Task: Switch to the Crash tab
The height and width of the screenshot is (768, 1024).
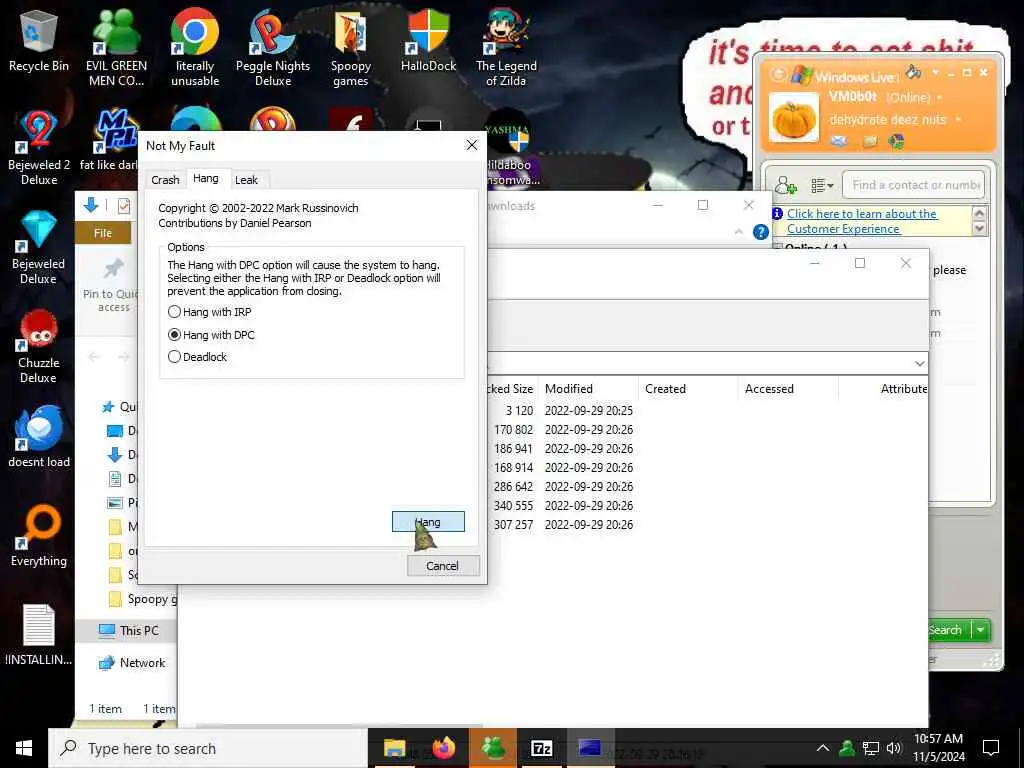Action: coord(165,180)
